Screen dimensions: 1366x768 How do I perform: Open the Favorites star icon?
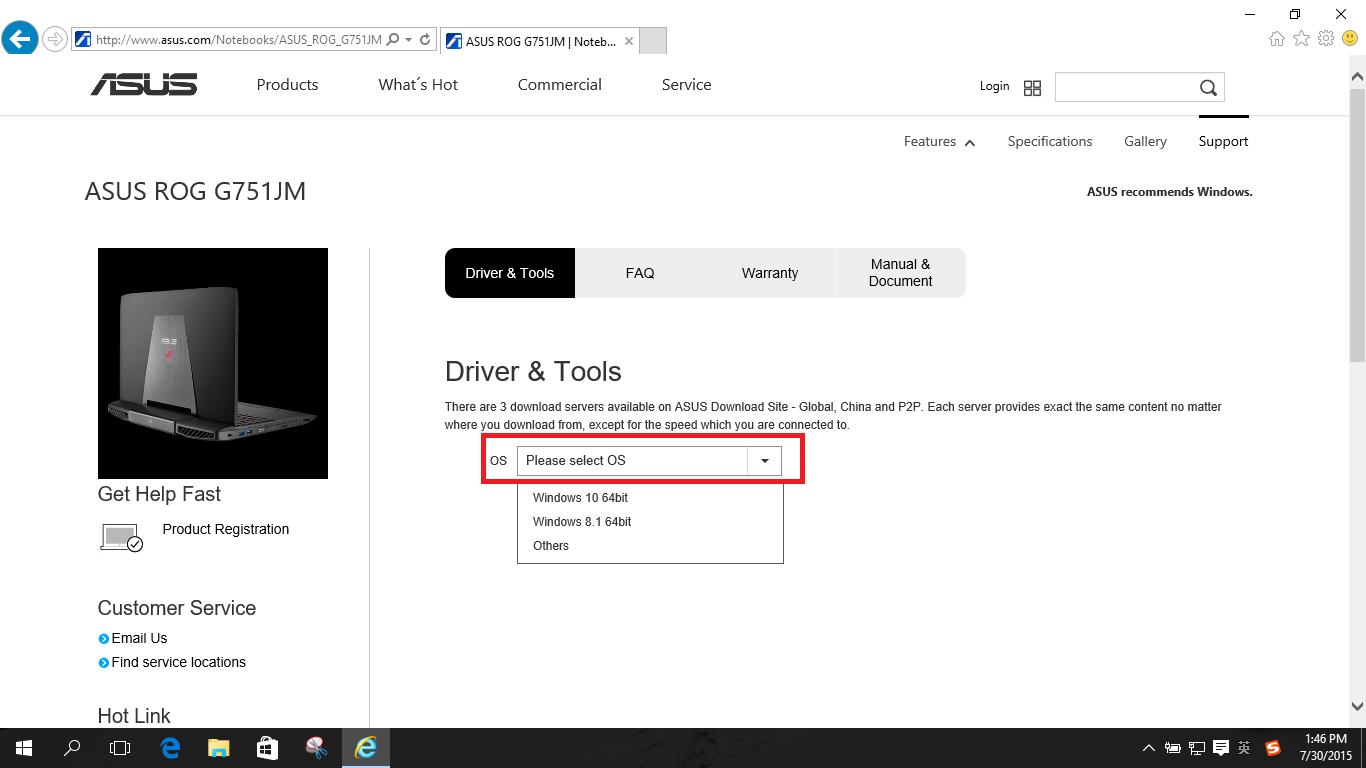click(1301, 38)
